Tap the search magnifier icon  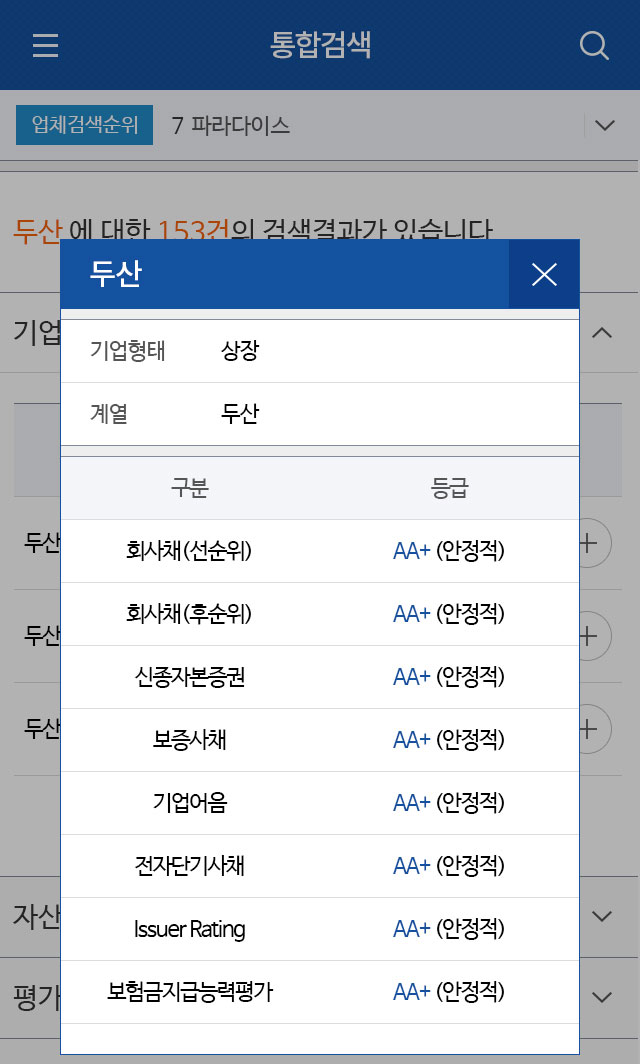594,45
